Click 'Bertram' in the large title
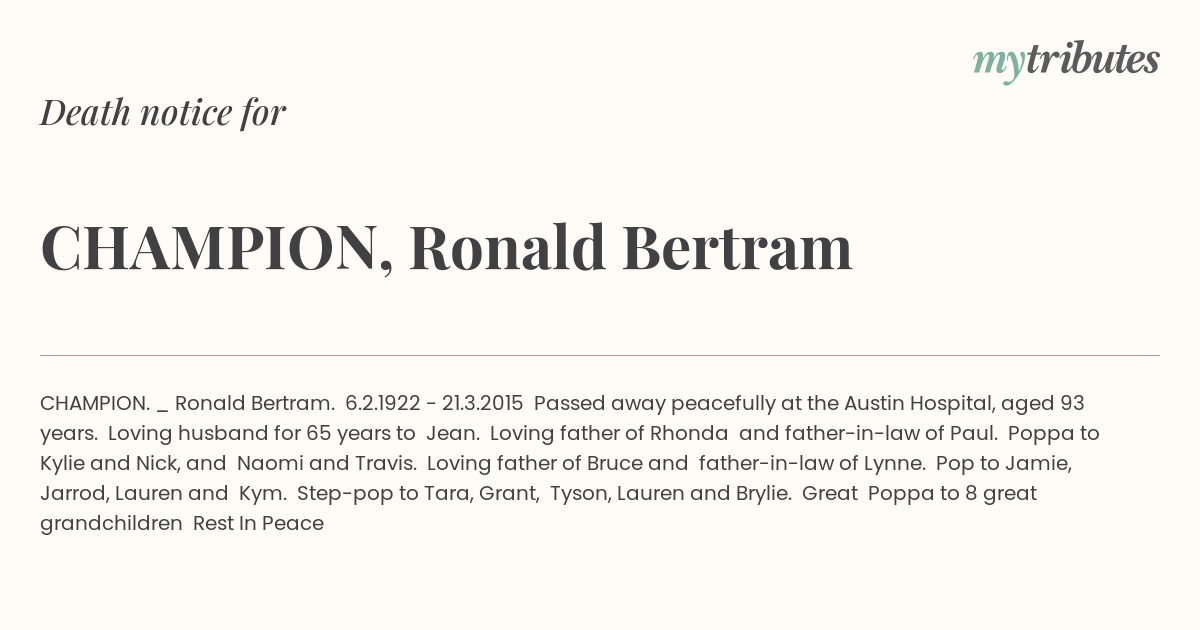Image resolution: width=1200 pixels, height=630 pixels. click(x=737, y=248)
